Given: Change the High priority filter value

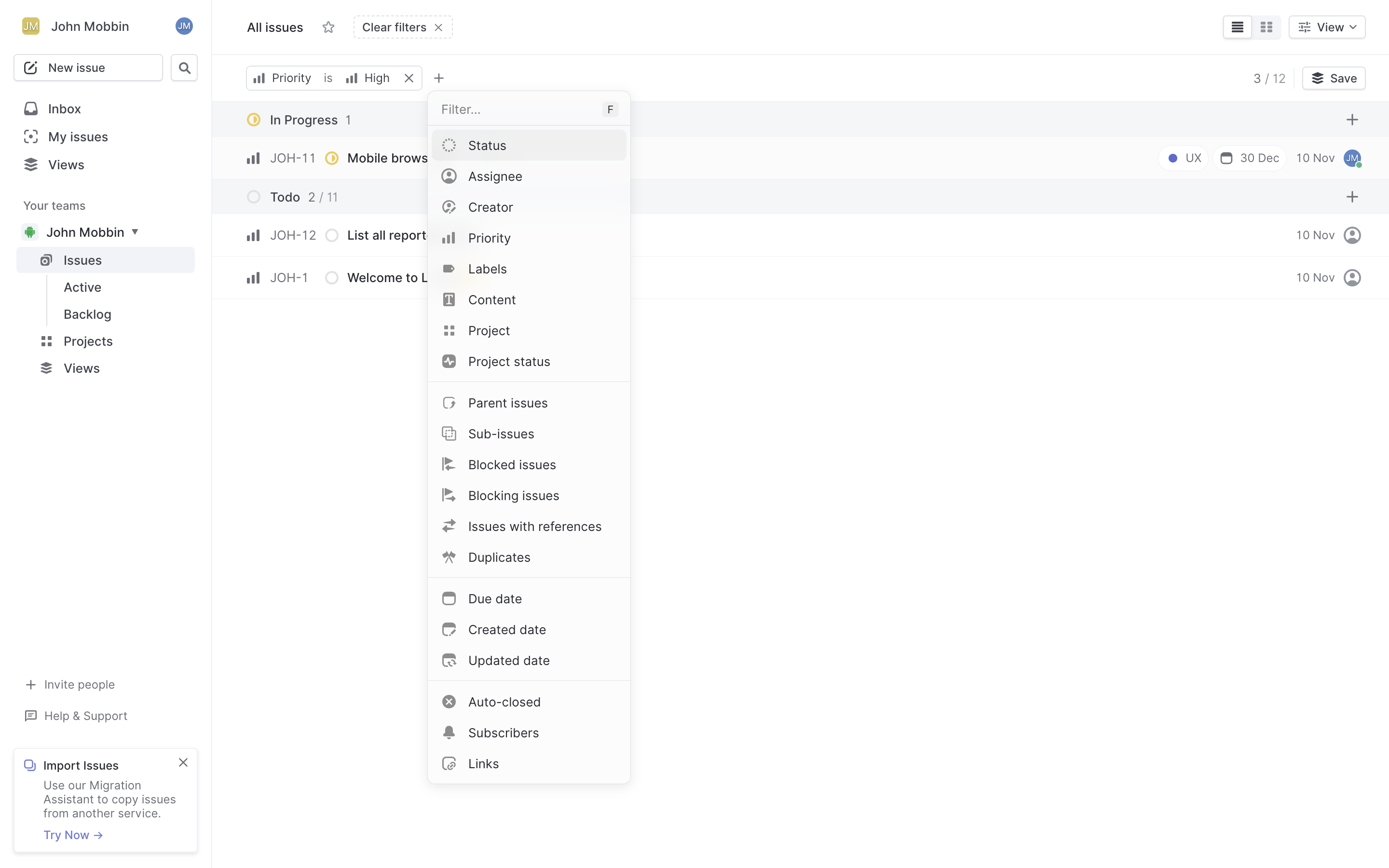Looking at the screenshot, I should [368, 78].
